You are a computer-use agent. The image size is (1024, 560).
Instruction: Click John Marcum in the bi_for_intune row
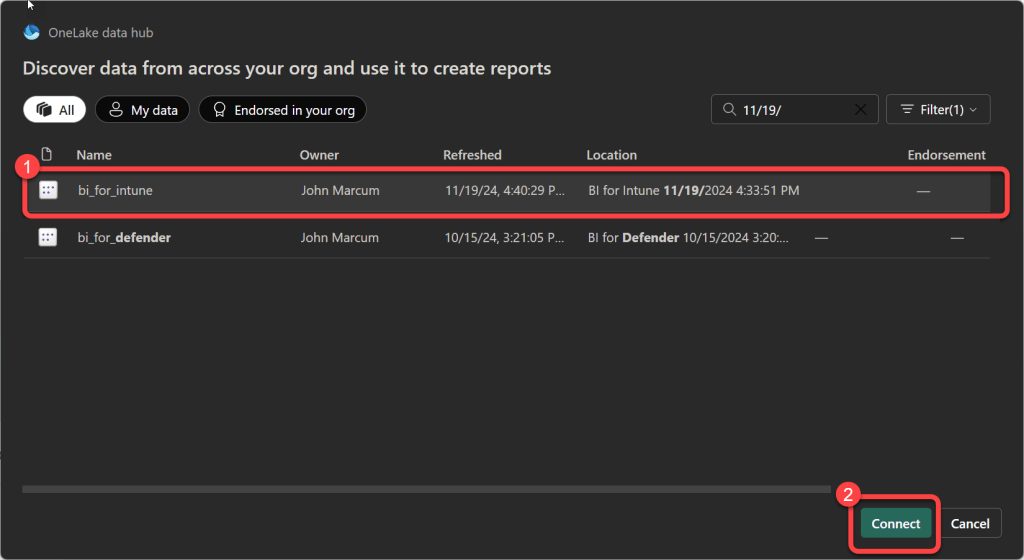point(340,190)
